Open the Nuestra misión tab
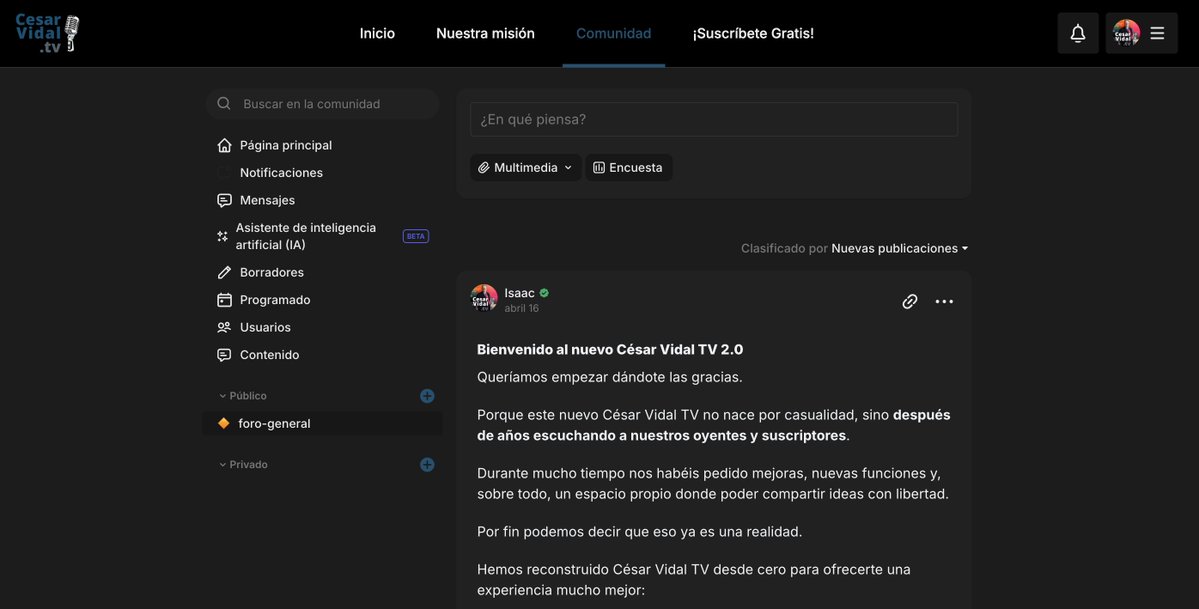Viewport: 1199px width, 609px height. tap(486, 34)
